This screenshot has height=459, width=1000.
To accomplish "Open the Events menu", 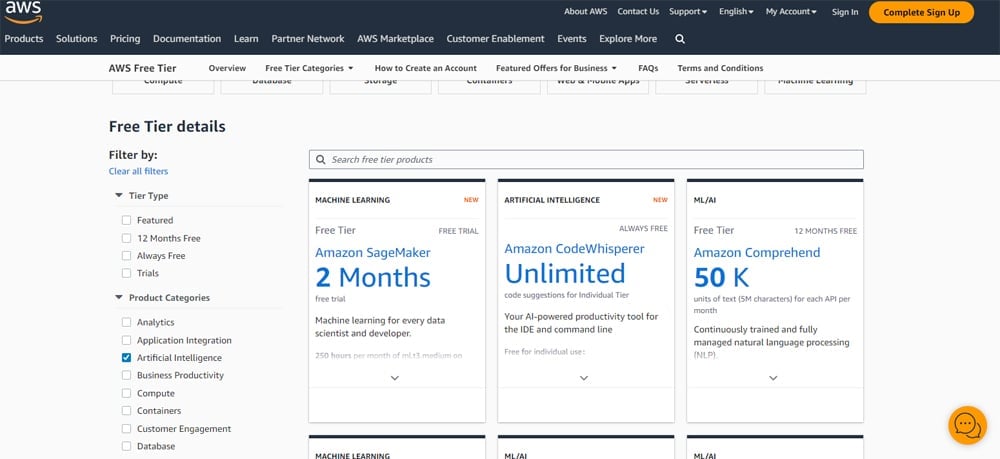I will click(x=571, y=39).
